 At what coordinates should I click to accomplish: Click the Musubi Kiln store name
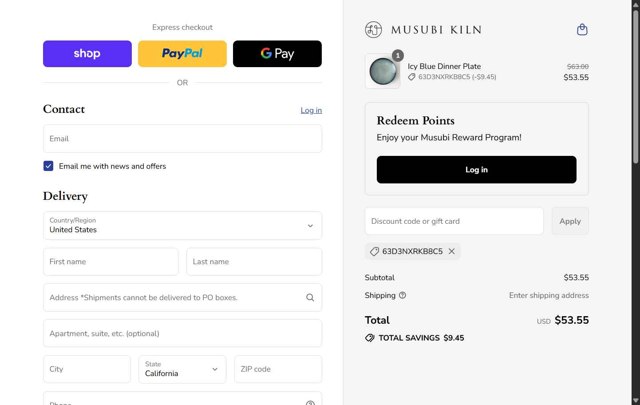[436, 30]
